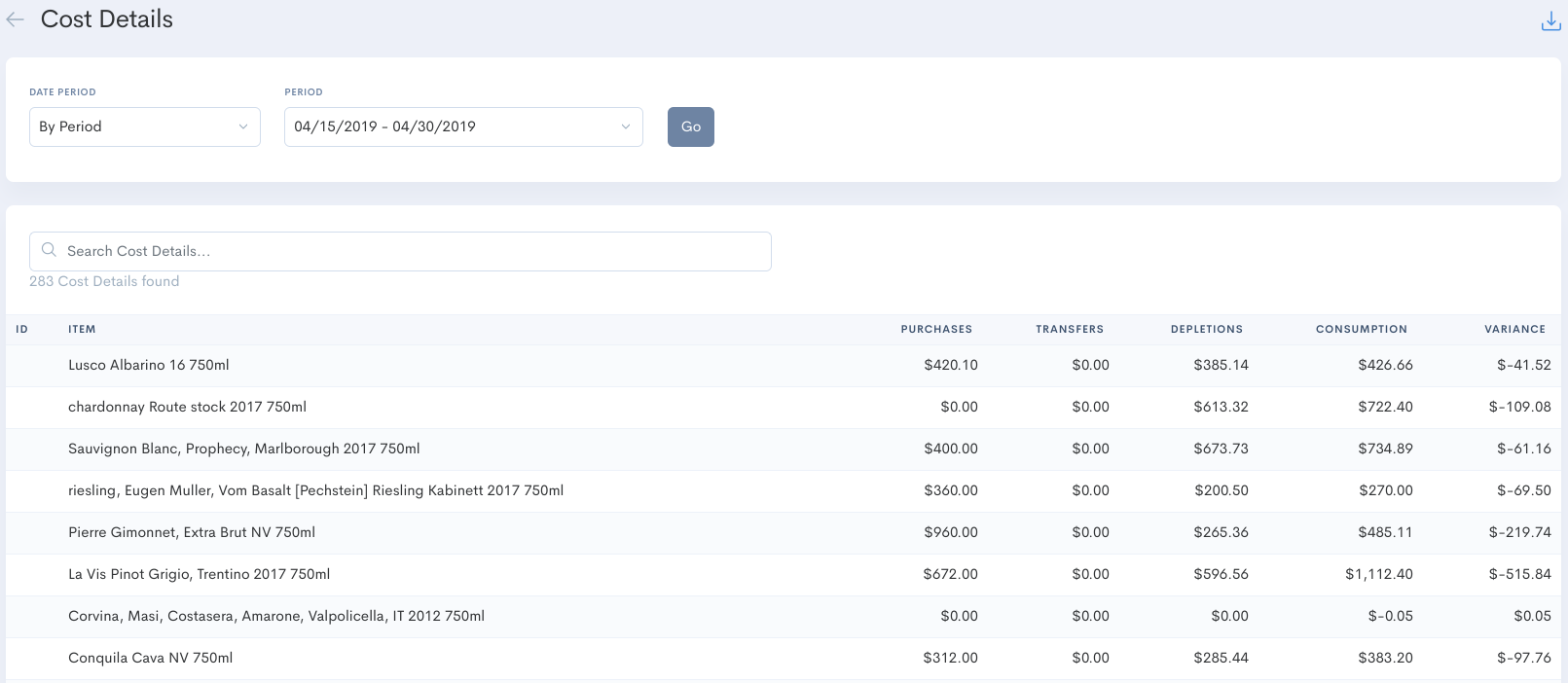This screenshot has width=1568, height=683.
Task: Click the $385.14 depletions value
Action: pyautogui.click(x=1222, y=365)
